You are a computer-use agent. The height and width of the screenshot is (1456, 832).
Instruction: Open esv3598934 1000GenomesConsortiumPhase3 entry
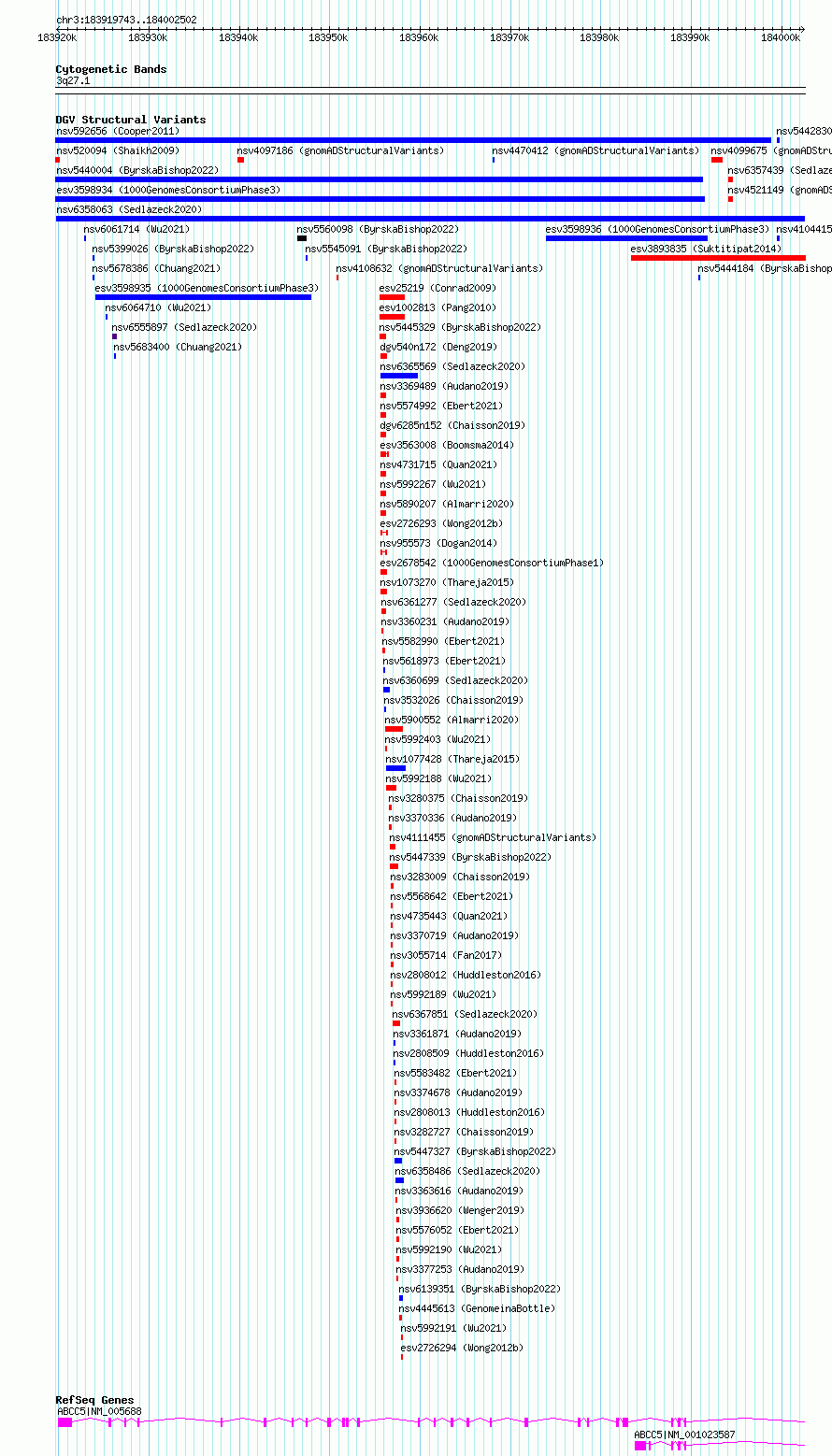(168, 190)
